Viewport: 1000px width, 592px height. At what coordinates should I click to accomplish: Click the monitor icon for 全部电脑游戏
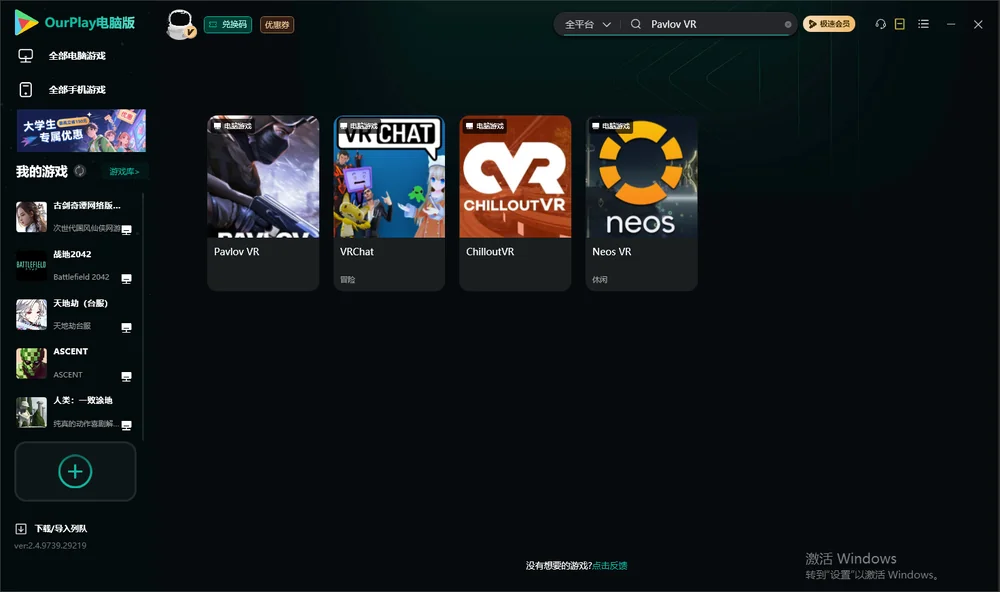[26, 56]
